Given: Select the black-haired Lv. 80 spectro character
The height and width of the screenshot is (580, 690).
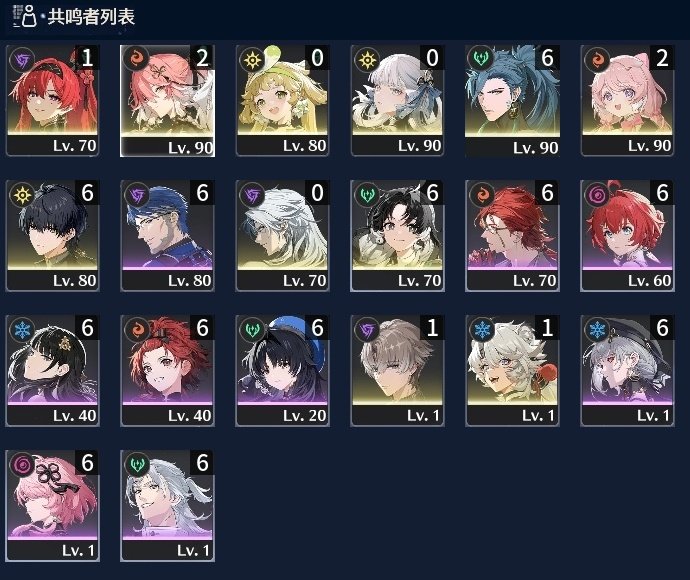Looking at the screenshot, I should click(x=52, y=235).
